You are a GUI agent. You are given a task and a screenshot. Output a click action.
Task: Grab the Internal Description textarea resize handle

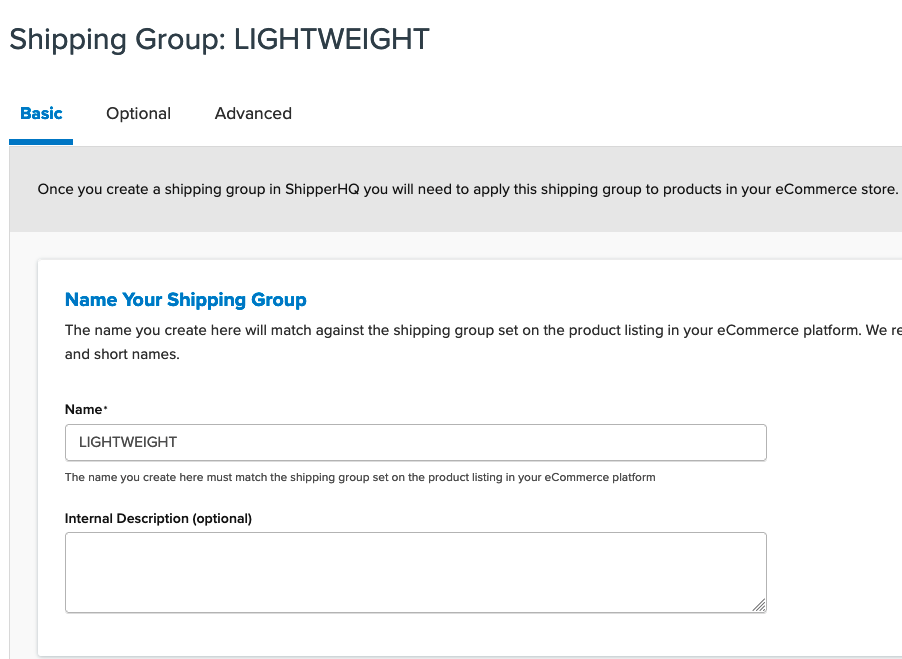[759, 605]
